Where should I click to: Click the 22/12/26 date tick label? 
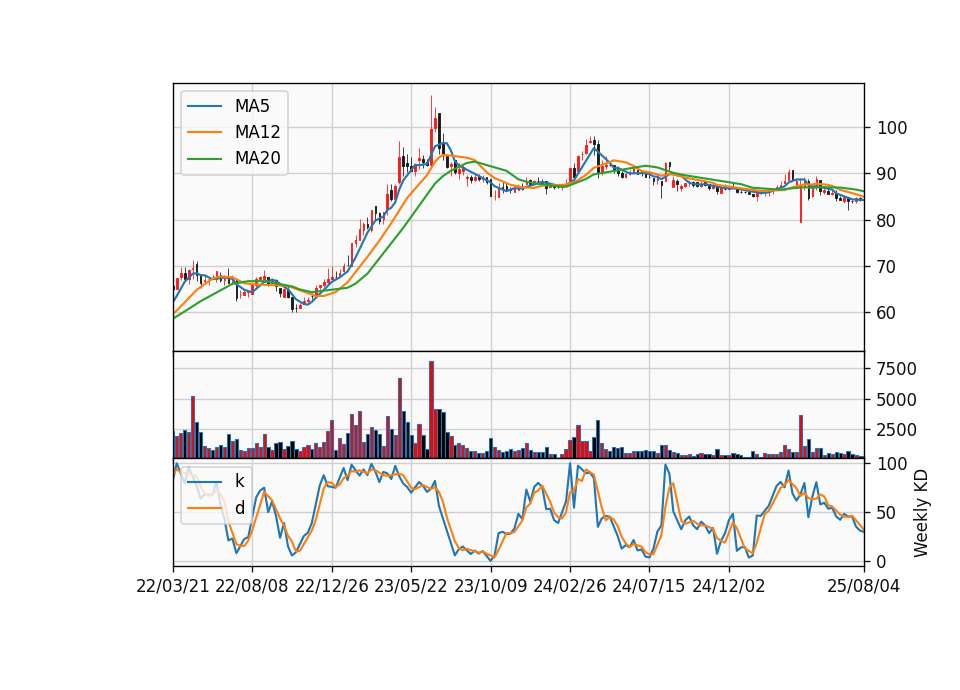332,586
